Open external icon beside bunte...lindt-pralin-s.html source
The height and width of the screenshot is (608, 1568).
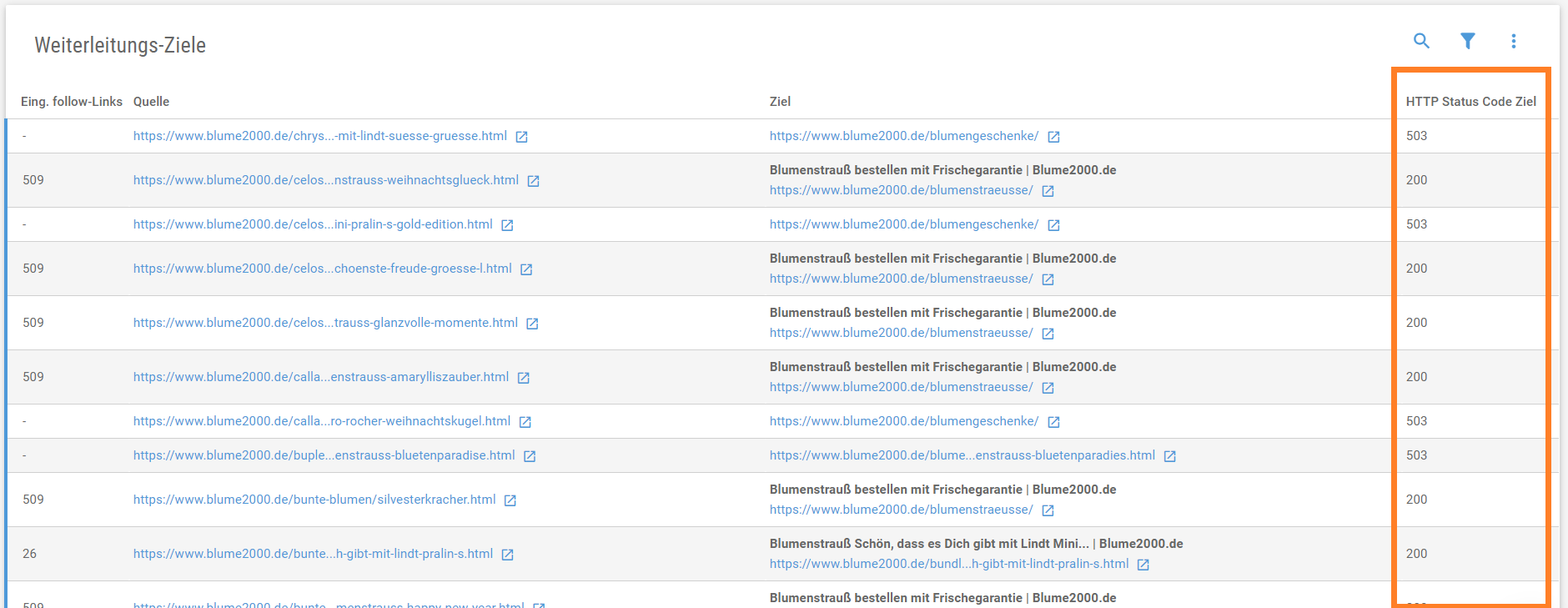[x=507, y=555]
